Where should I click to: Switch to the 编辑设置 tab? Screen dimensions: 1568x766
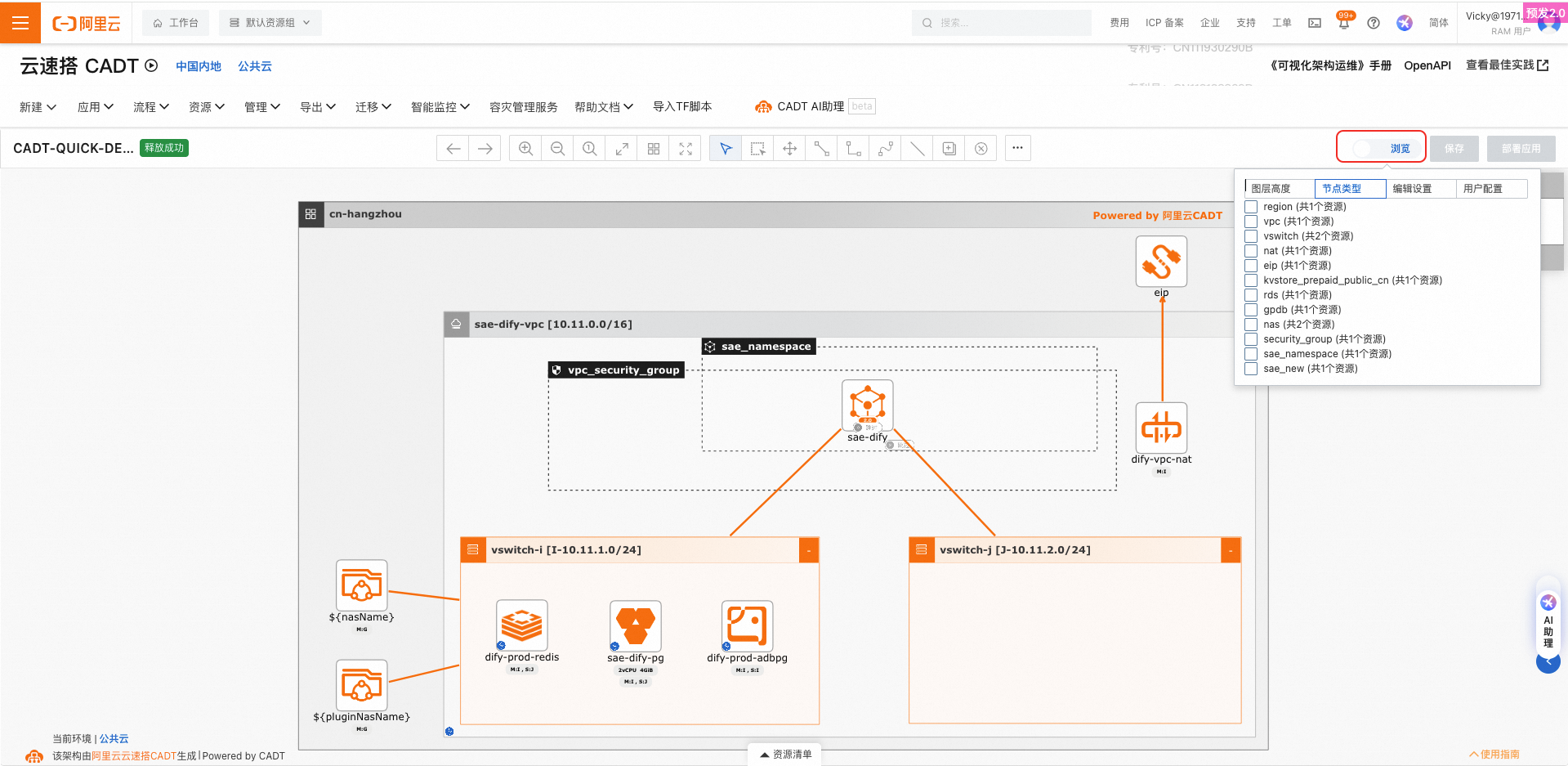1421,189
